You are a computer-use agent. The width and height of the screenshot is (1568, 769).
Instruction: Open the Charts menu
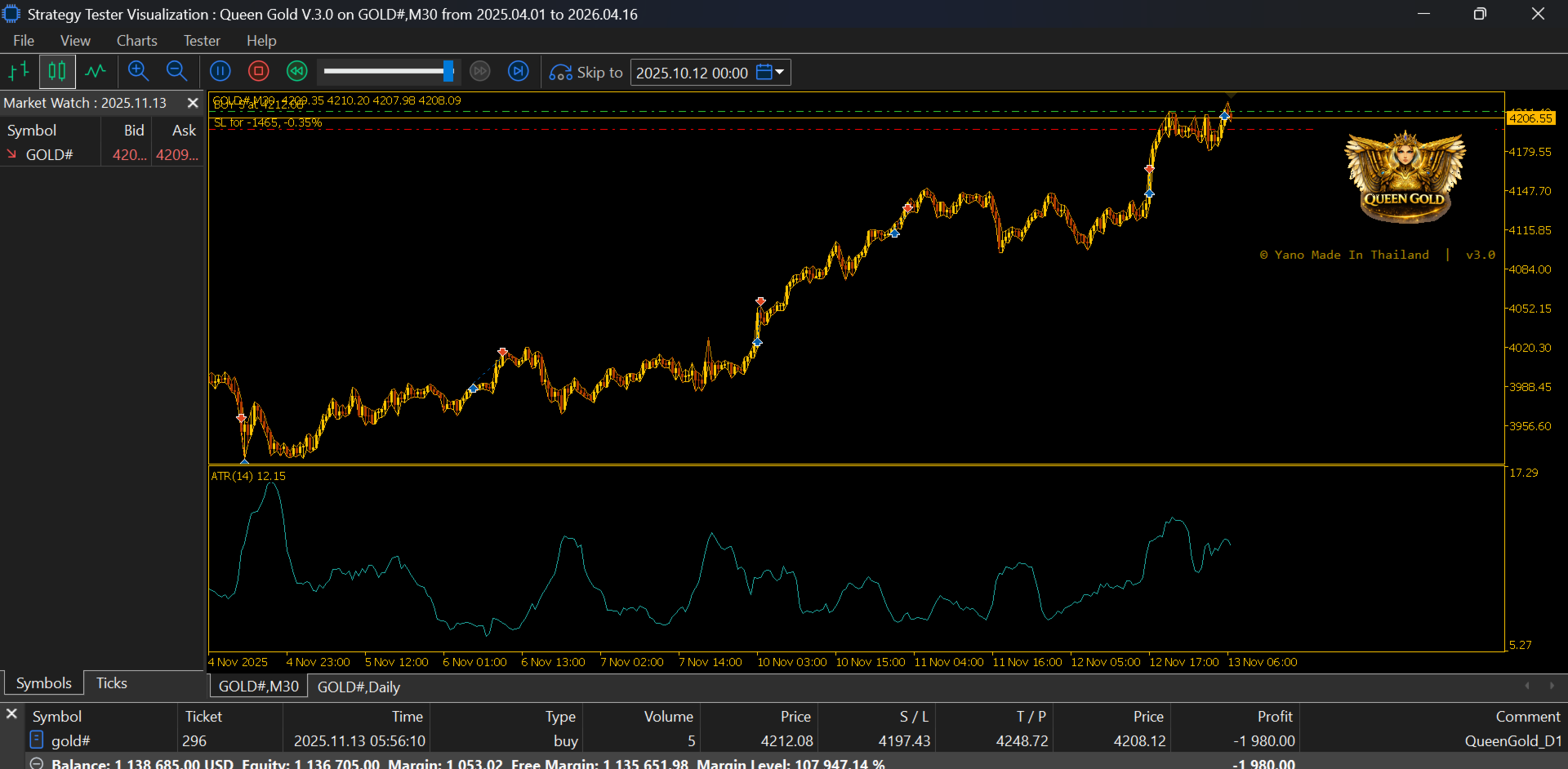coord(136,41)
